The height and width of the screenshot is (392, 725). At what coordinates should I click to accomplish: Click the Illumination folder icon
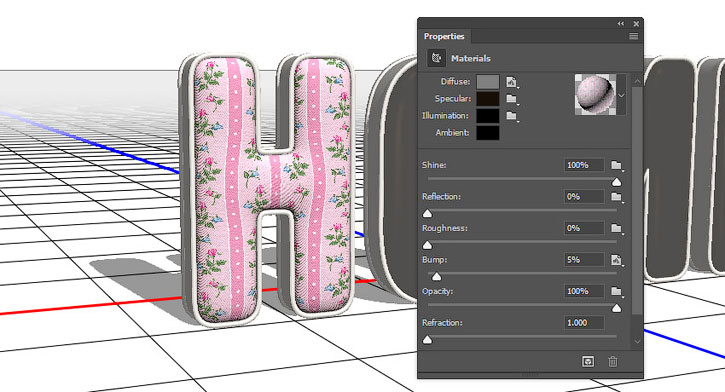(511, 116)
